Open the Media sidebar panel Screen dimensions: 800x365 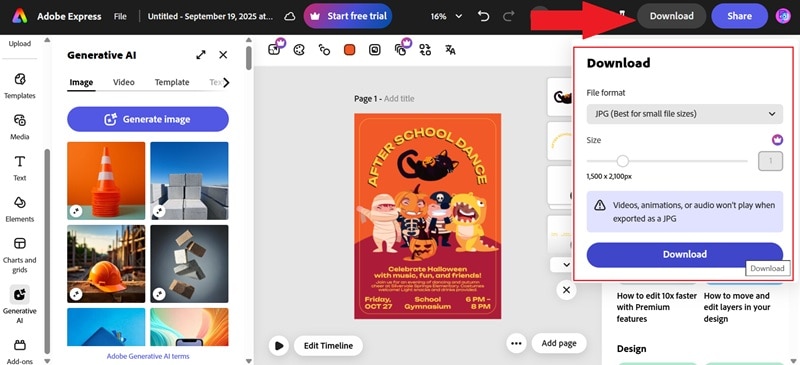[20, 127]
